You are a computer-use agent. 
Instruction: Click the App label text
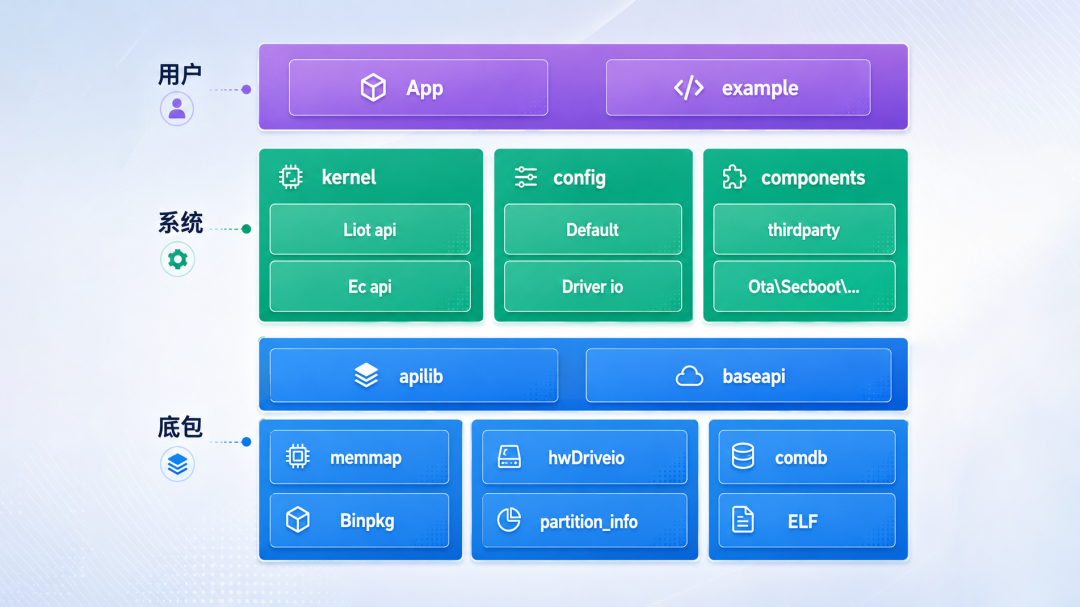[x=424, y=88]
